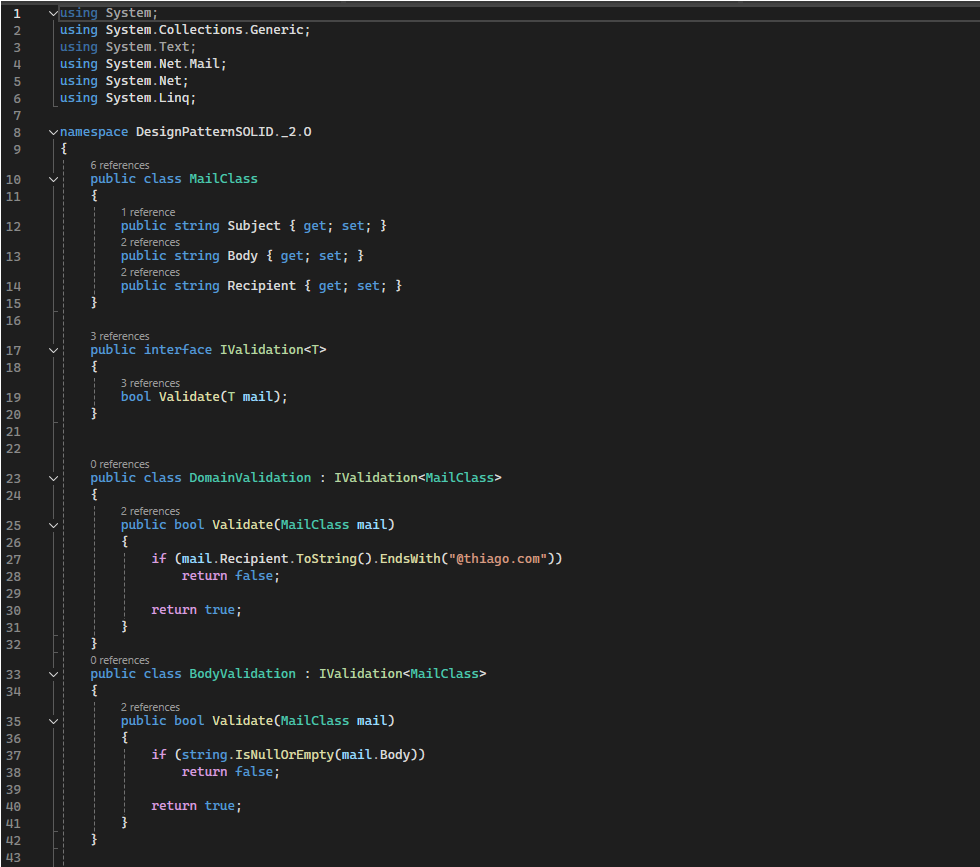980x867 pixels.
Task: Open the '6 references' CodeLens above MailClass
Action: point(120,165)
